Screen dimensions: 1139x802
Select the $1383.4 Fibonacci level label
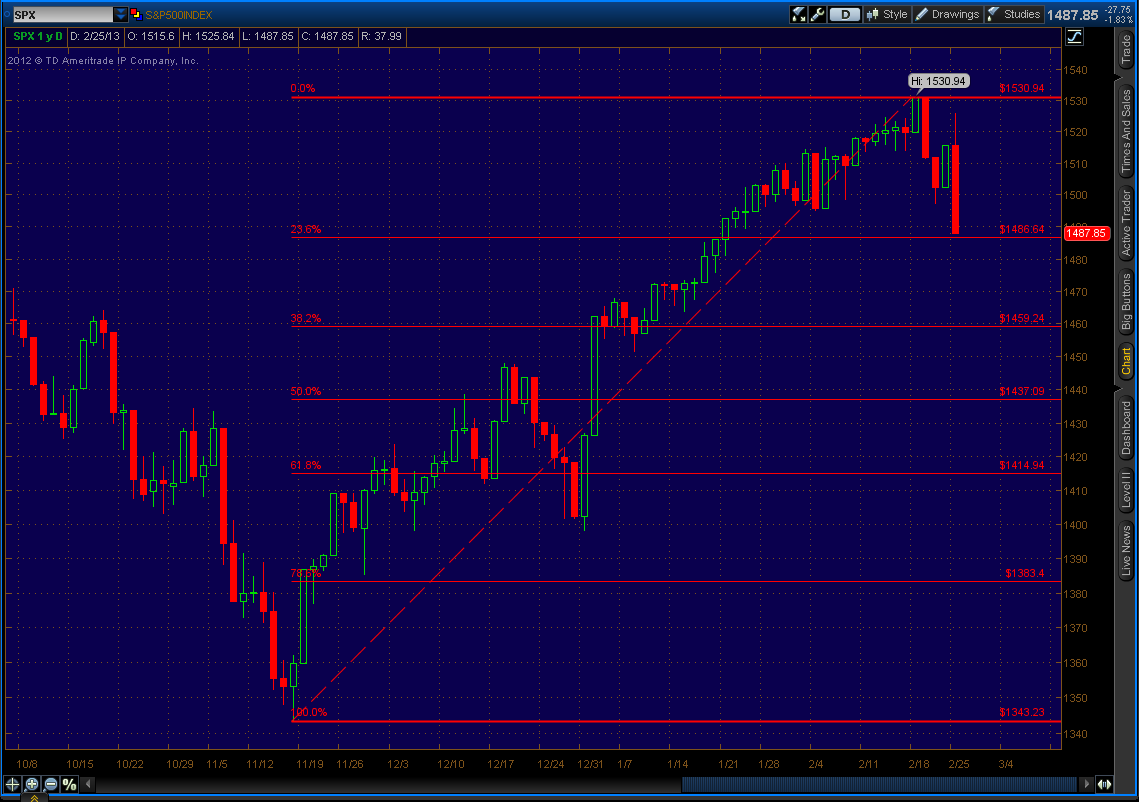tap(1024, 573)
